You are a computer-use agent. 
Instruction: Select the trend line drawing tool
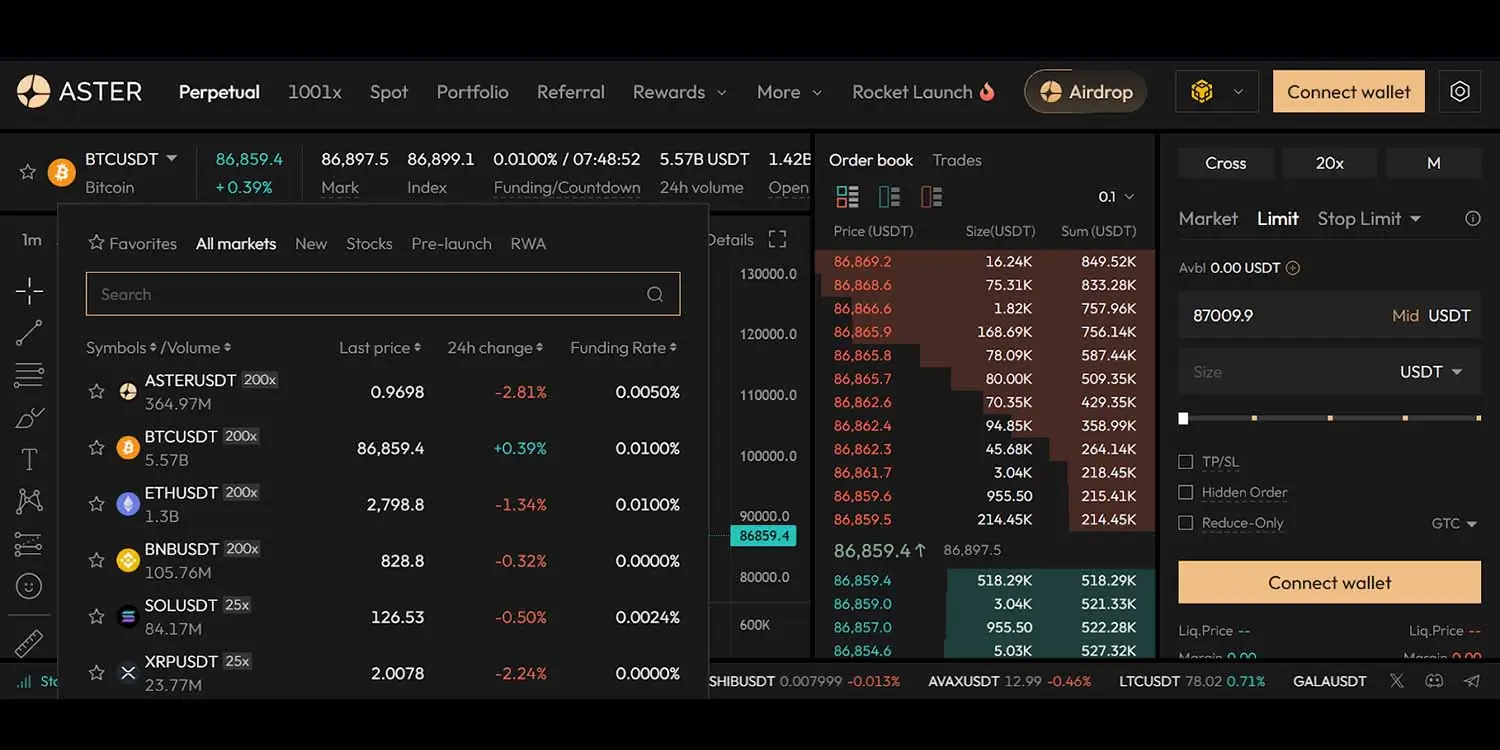pos(29,333)
